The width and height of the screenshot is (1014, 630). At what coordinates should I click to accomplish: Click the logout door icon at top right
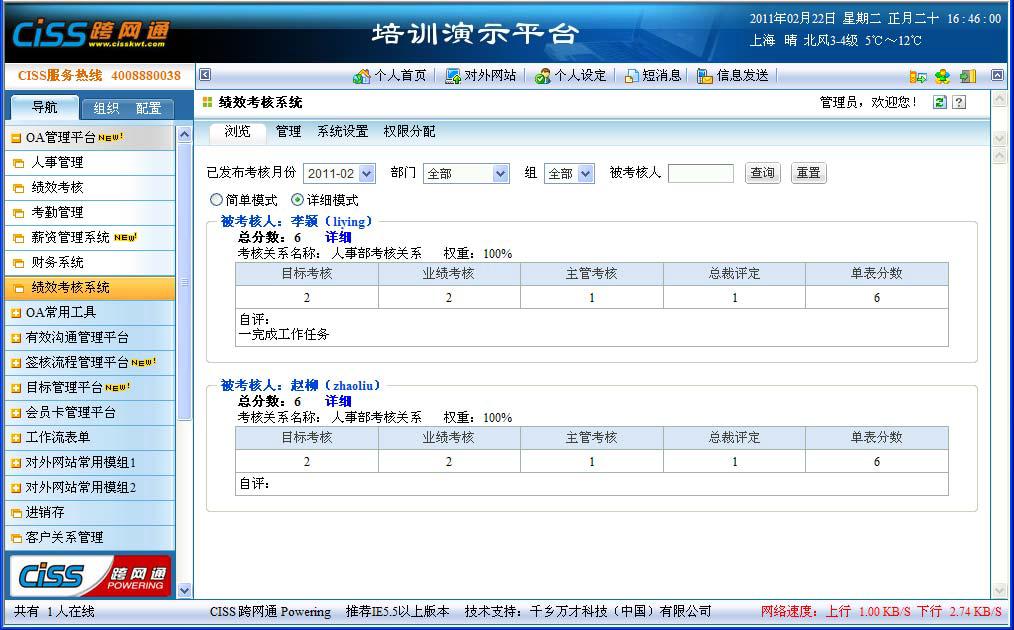(x=967, y=75)
